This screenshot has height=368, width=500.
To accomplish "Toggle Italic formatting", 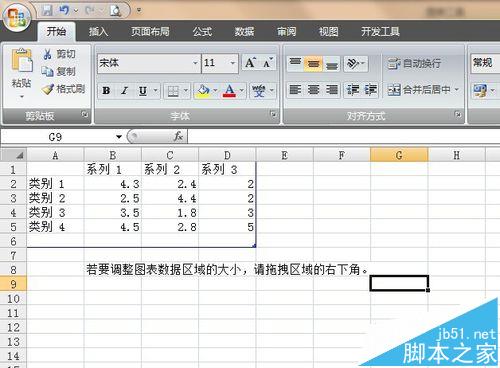I will pyautogui.click(x=125, y=90).
